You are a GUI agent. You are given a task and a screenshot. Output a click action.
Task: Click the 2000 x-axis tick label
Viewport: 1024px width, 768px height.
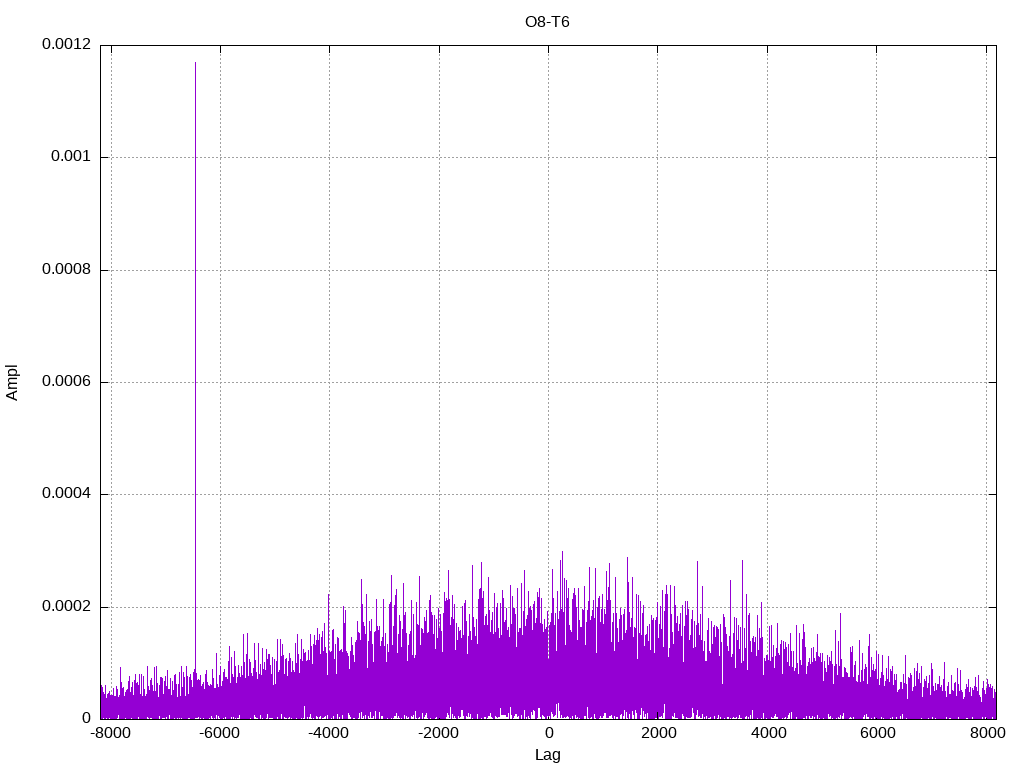click(658, 733)
